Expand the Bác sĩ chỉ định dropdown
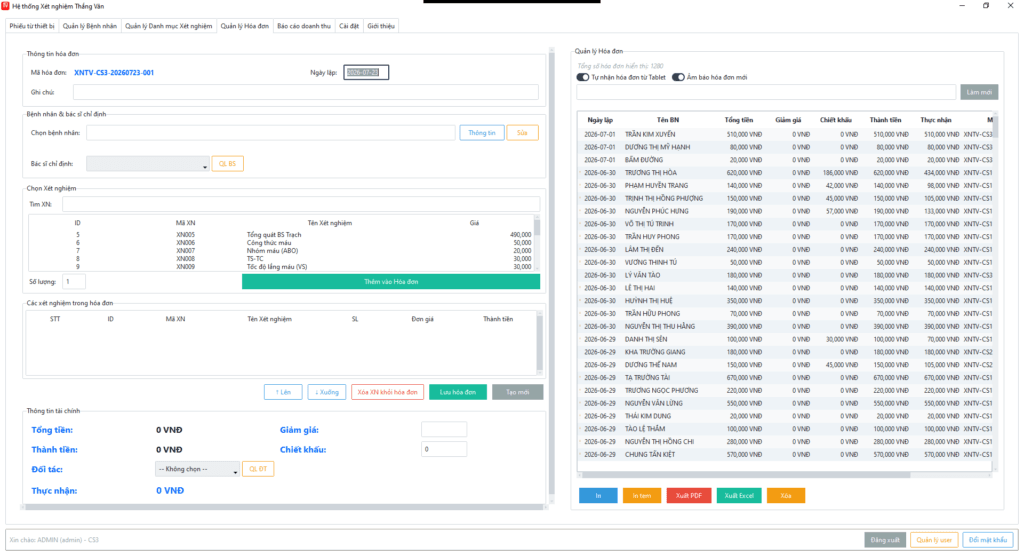The width and height of the screenshot is (1024, 555). point(148,164)
